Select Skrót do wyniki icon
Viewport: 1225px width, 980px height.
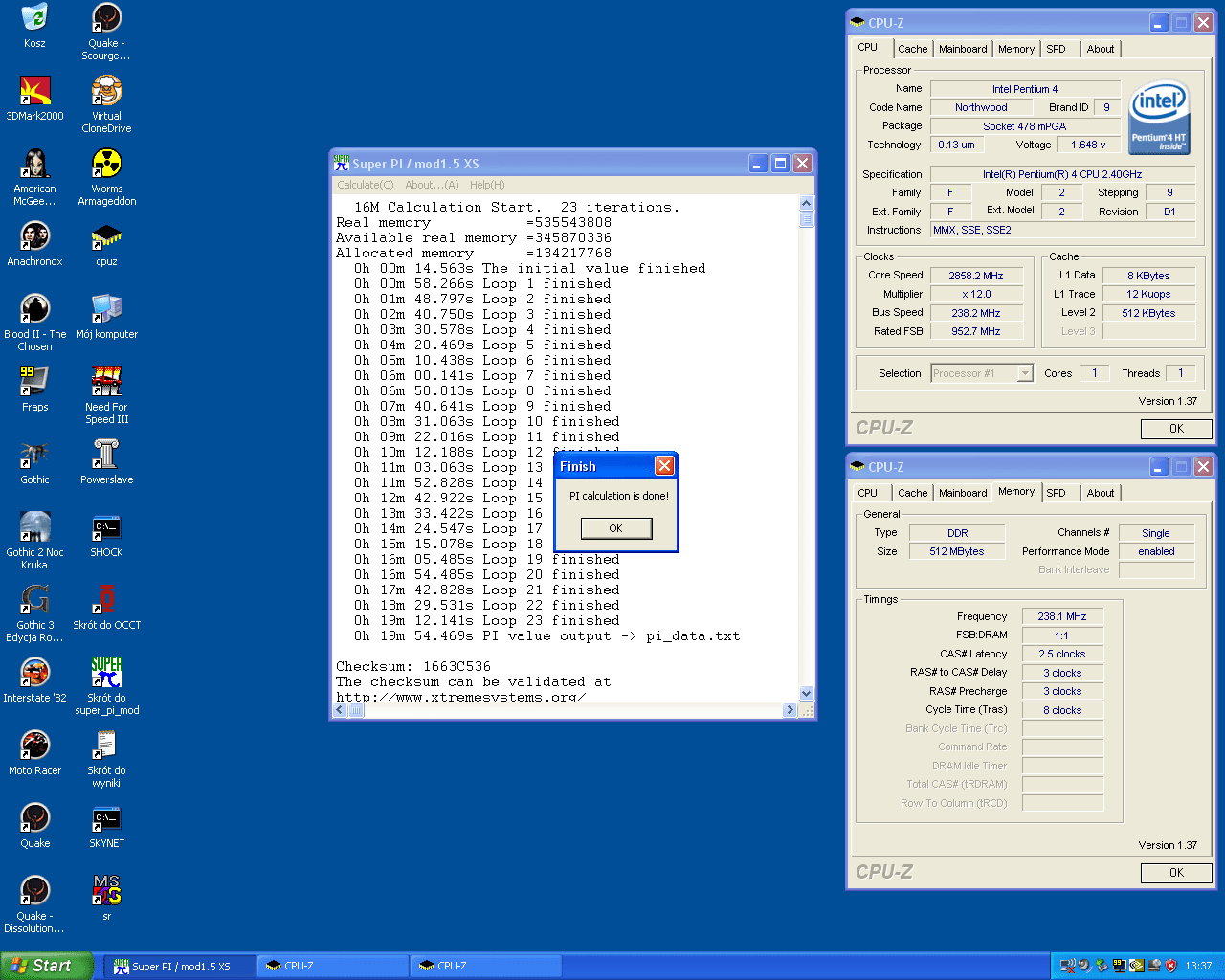click(106, 759)
